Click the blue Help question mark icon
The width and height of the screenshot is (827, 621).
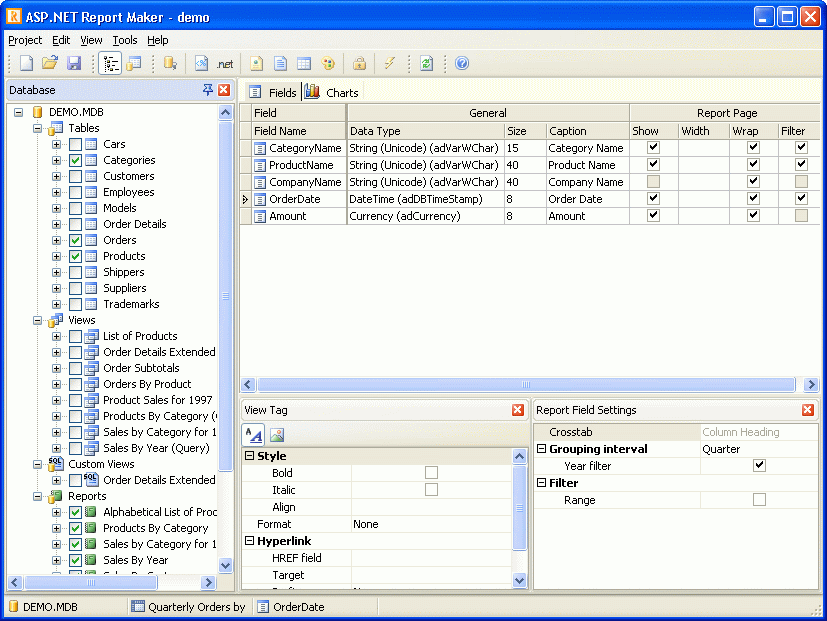[x=462, y=63]
